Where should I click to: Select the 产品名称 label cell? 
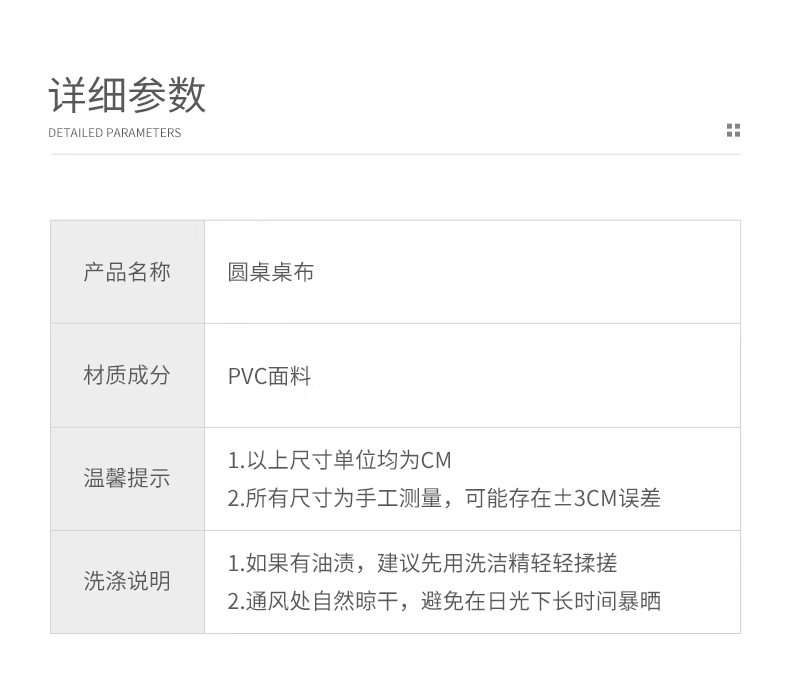[127, 272]
